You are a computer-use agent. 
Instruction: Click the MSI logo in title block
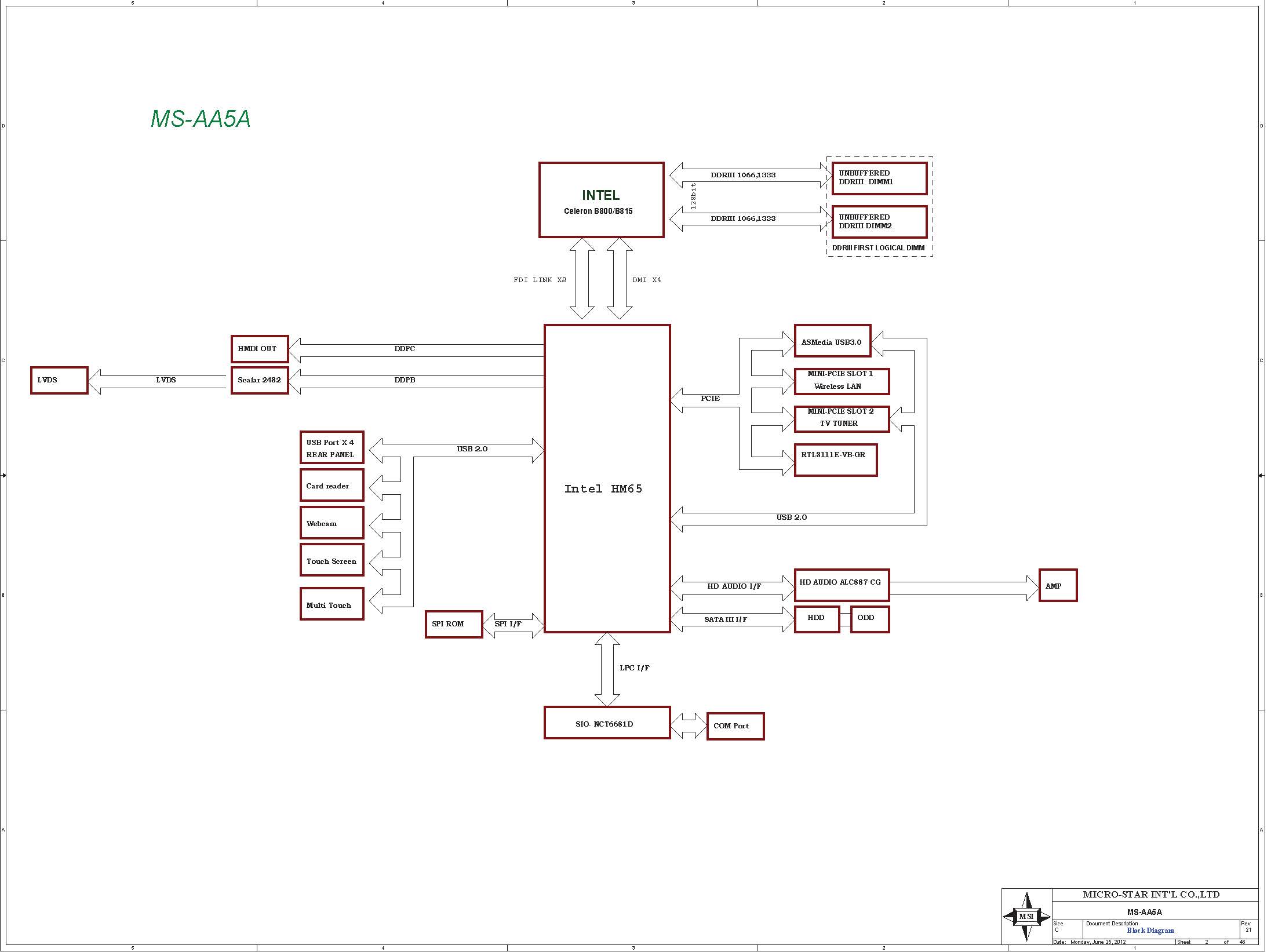pyautogui.click(x=1026, y=917)
